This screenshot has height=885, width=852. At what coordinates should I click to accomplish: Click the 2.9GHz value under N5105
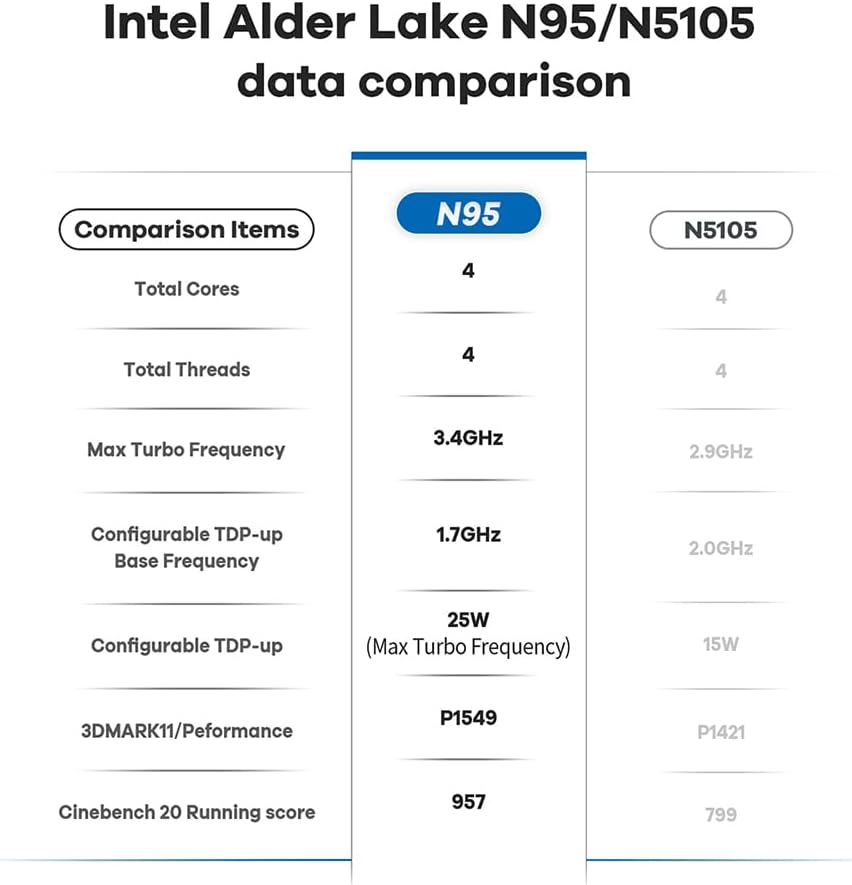click(x=720, y=451)
